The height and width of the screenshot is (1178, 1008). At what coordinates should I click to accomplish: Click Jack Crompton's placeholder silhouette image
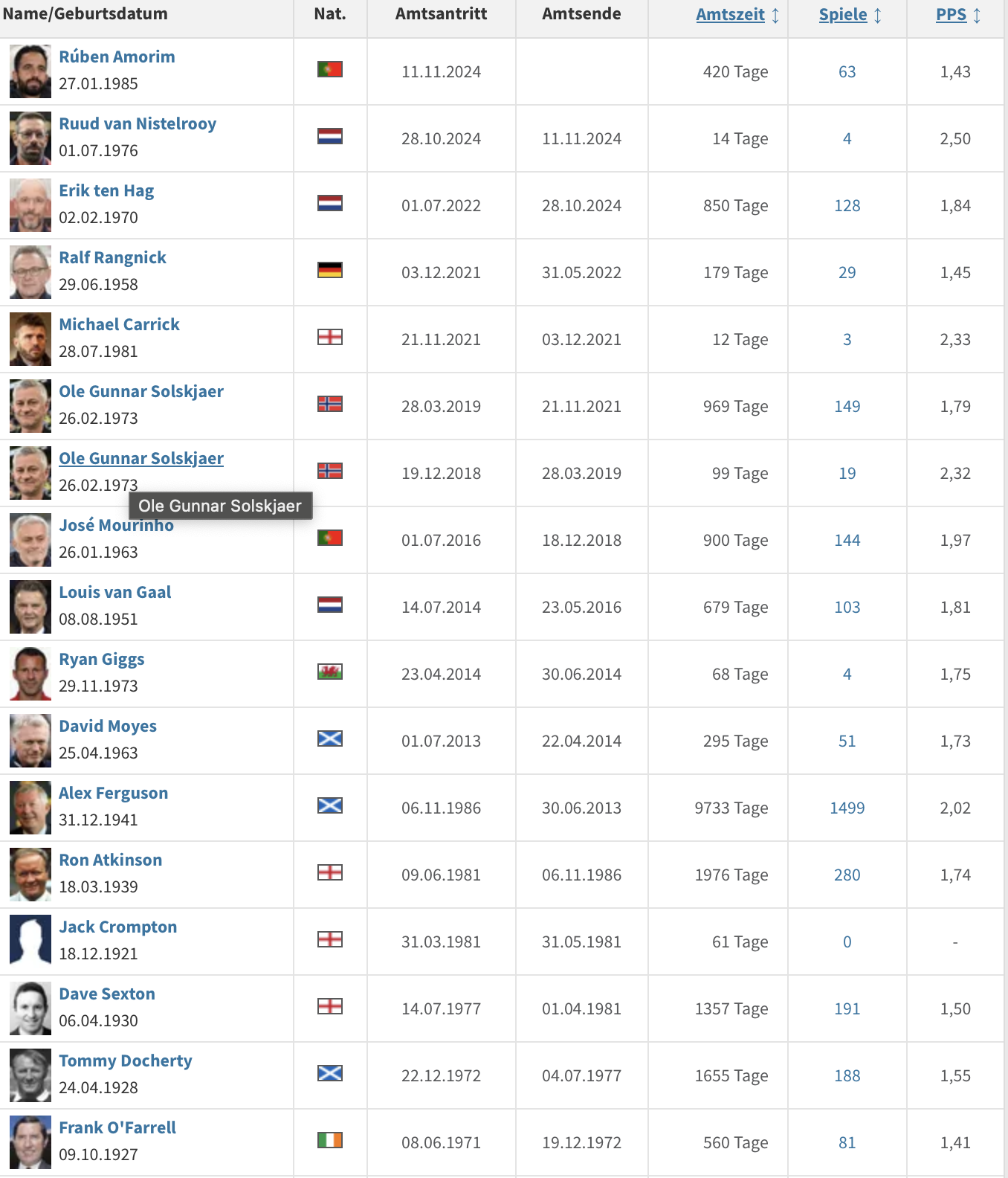[x=30, y=942]
